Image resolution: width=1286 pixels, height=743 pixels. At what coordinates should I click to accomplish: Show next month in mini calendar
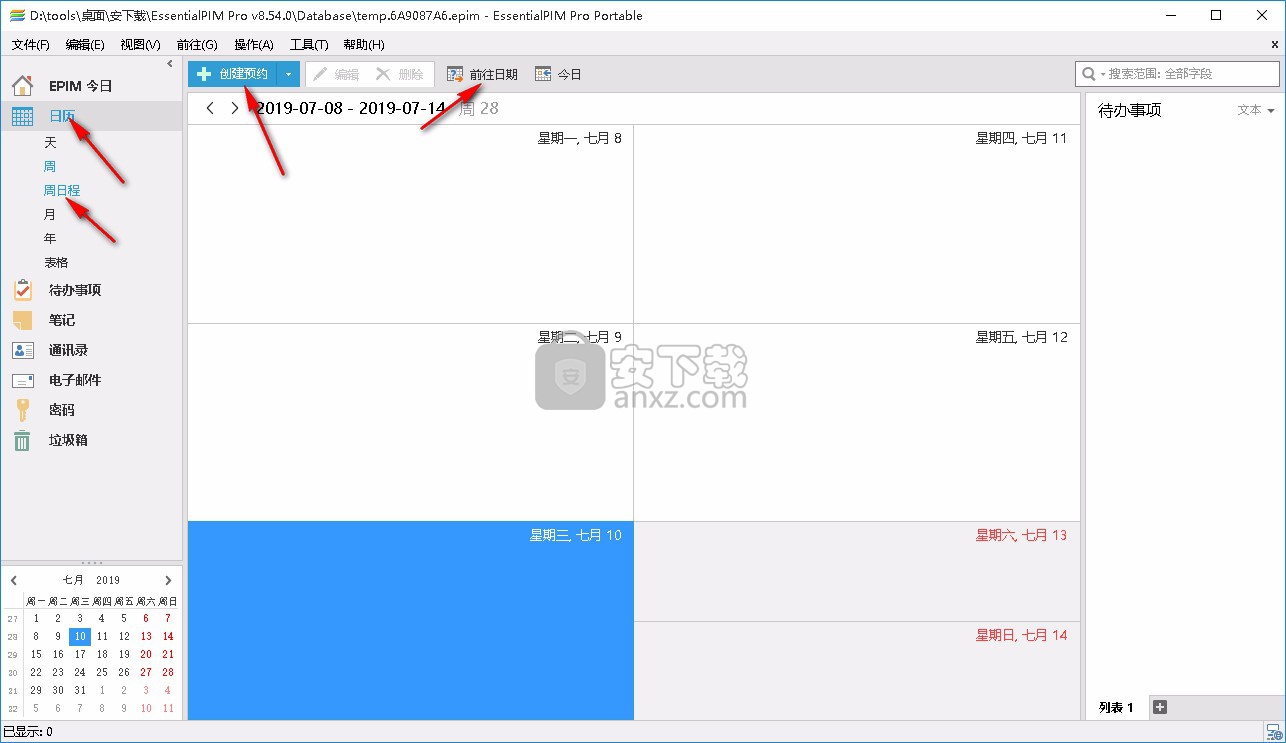pos(168,580)
